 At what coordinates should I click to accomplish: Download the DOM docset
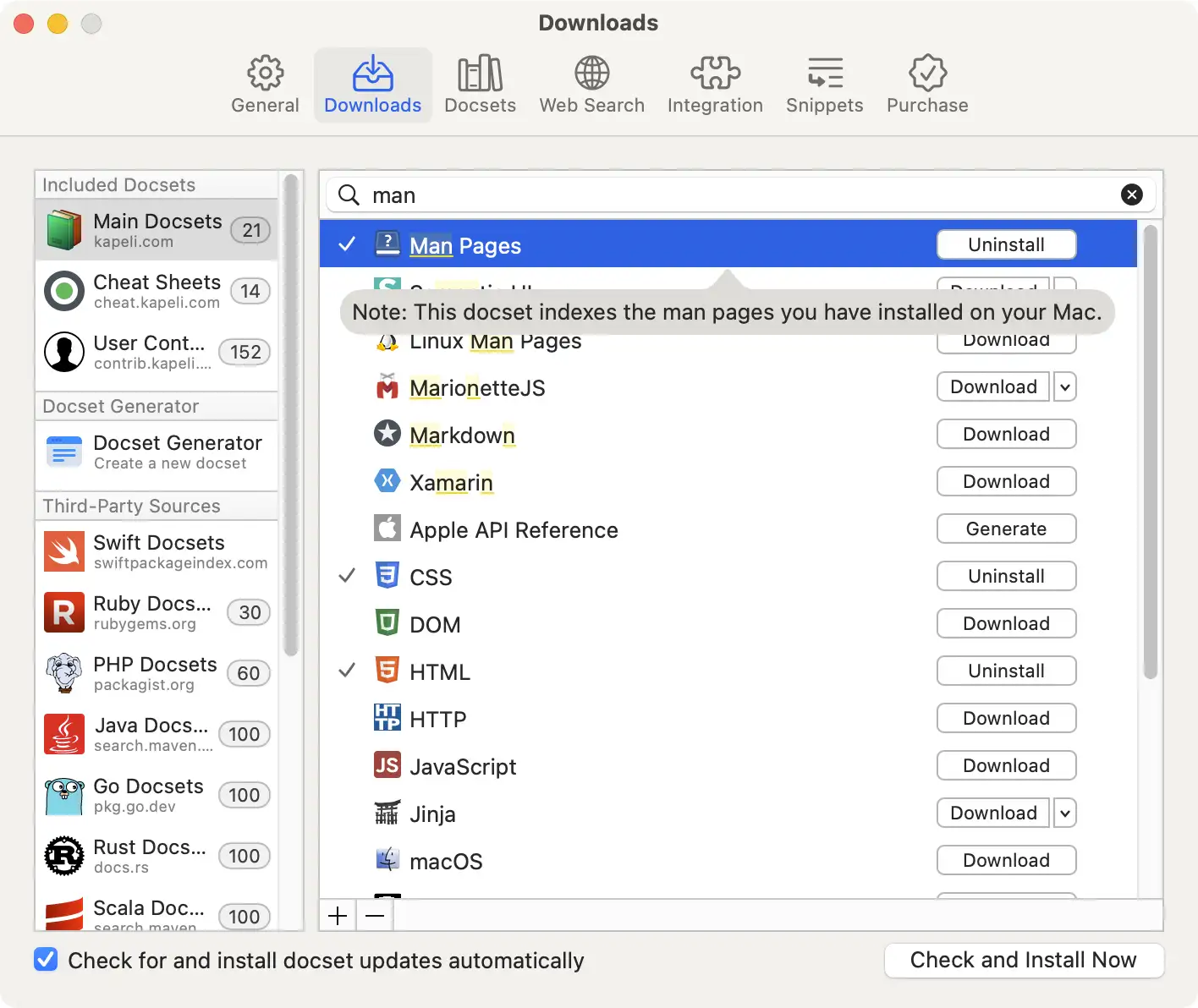[1006, 623]
